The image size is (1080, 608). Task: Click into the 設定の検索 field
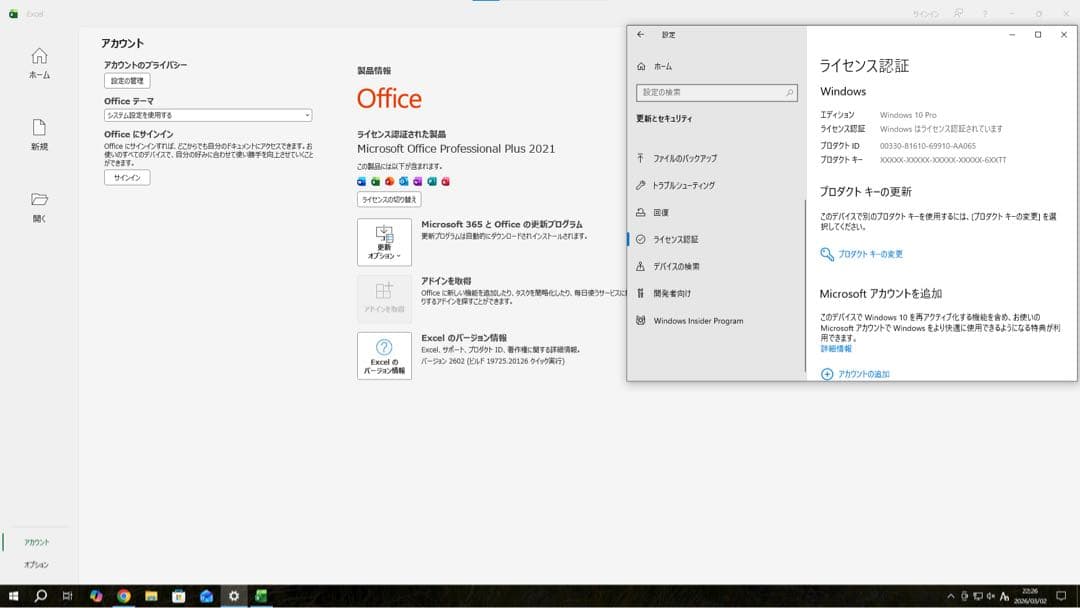pyautogui.click(x=710, y=93)
